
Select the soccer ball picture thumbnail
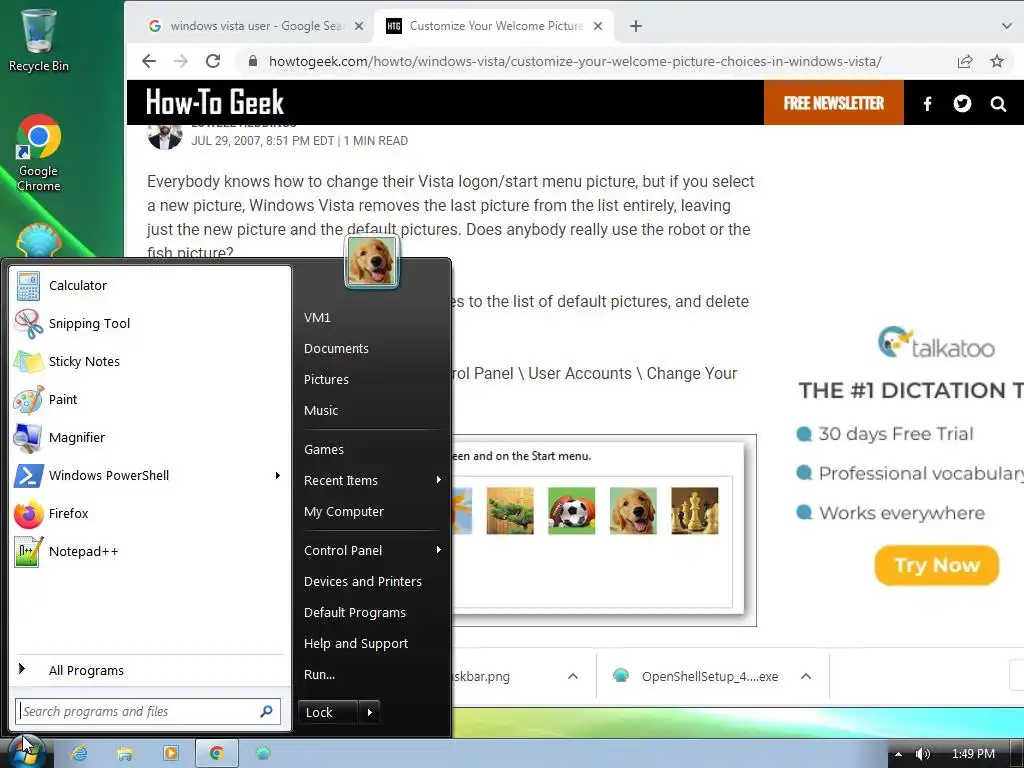[571, 511]
